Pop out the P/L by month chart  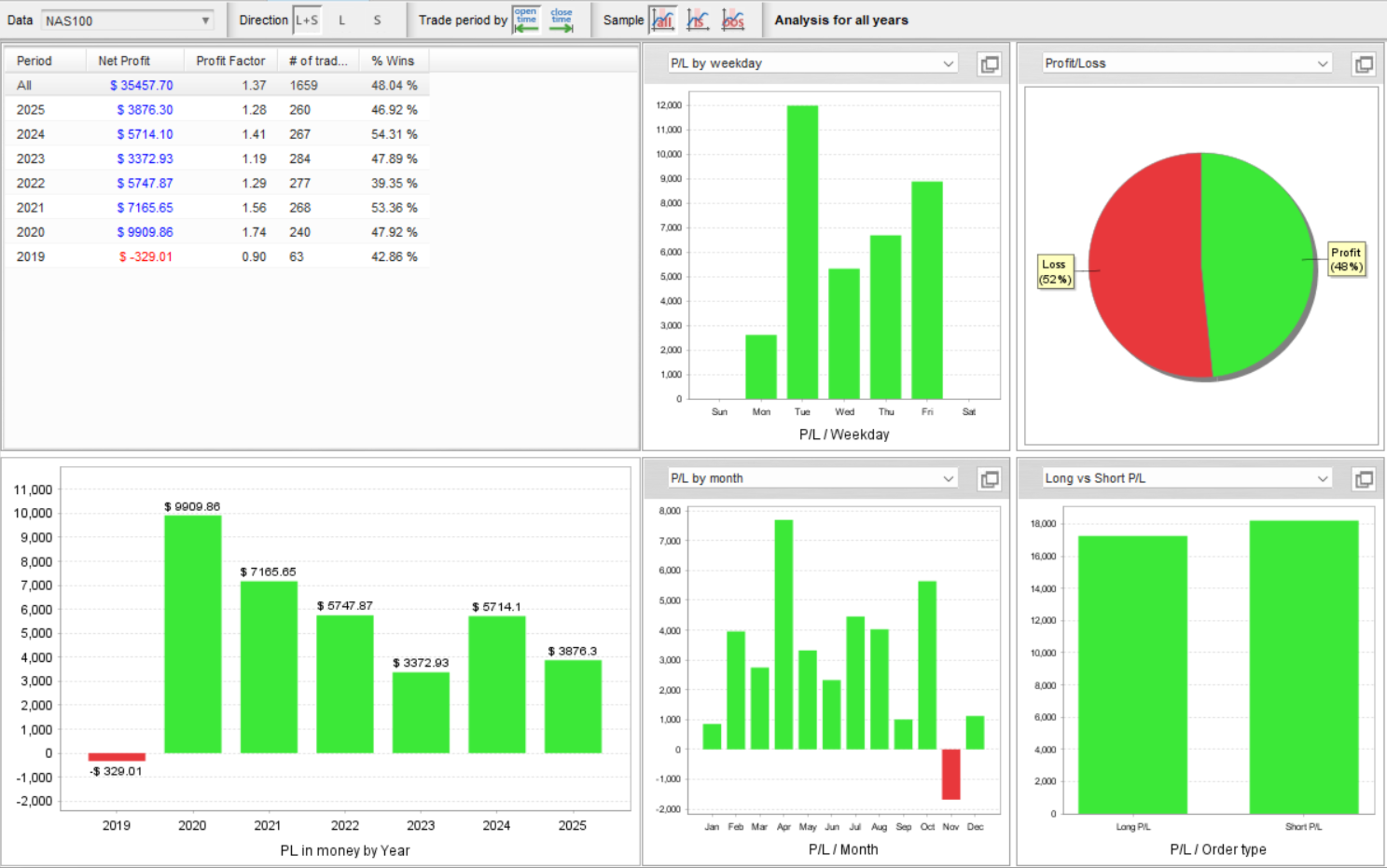(x=990, y=478)
